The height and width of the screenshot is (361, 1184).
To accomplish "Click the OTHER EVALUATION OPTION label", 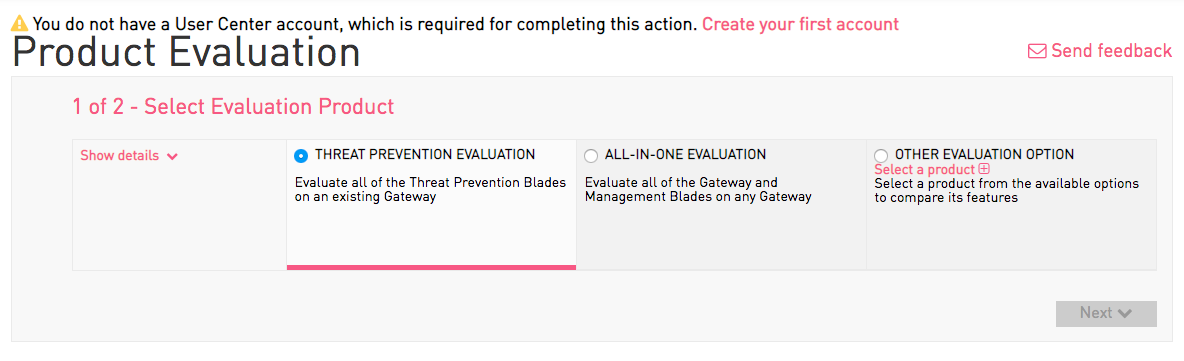I will coord(985,155).
